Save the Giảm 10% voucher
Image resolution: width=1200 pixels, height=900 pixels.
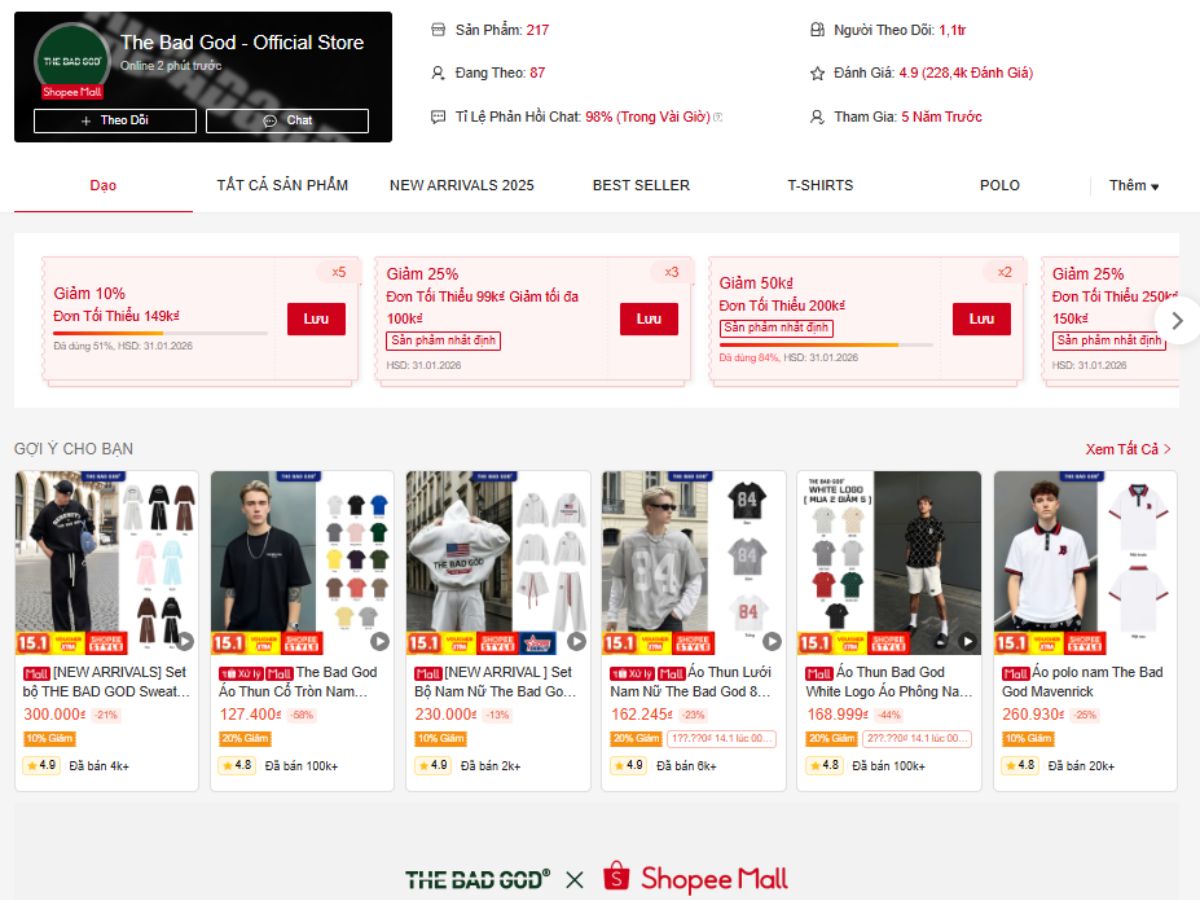click(x=316, y=319)
